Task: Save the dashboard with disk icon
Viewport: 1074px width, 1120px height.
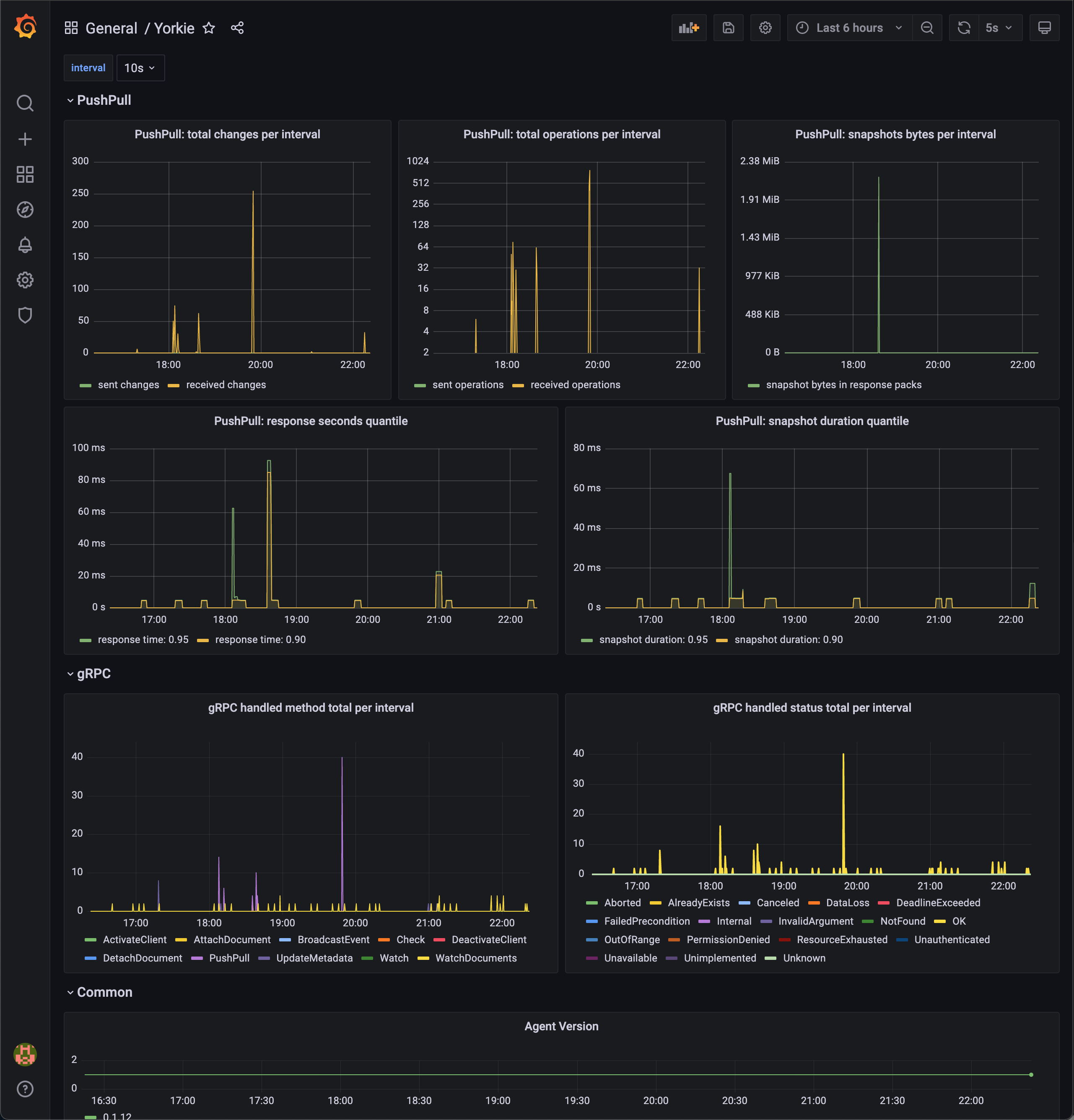Action: pyautogui.click(x=728, y=28)
